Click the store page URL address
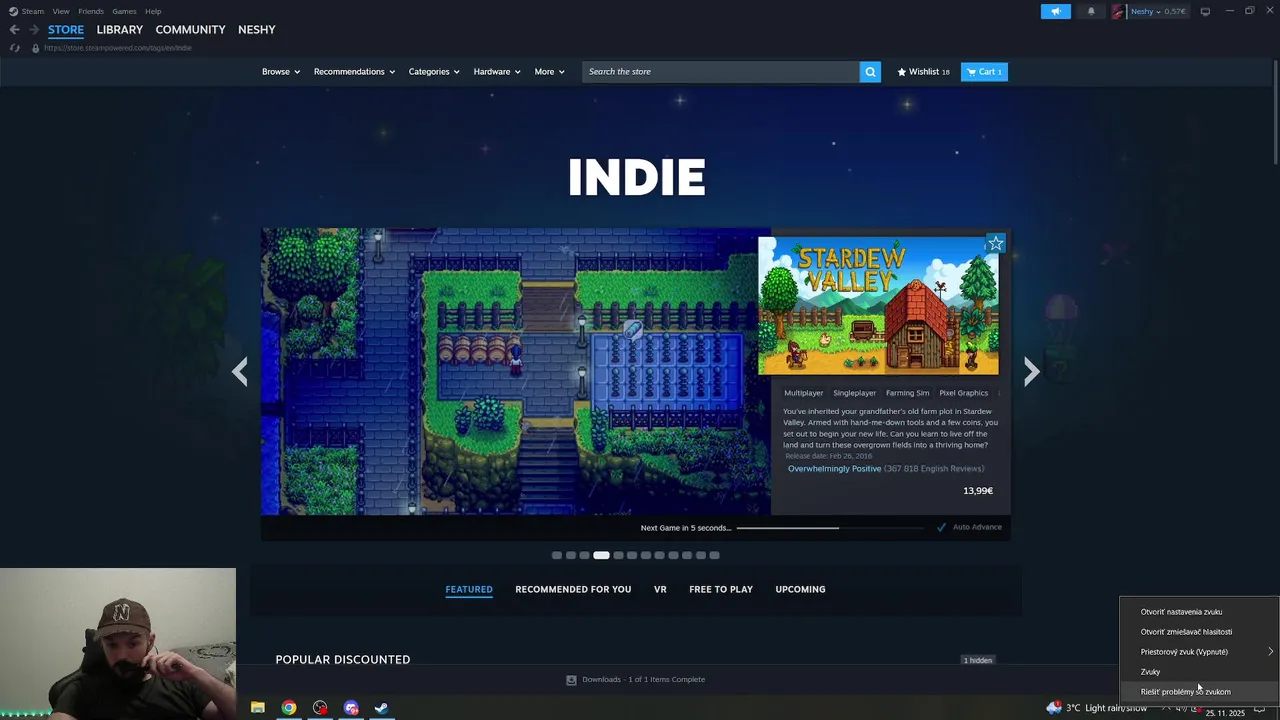This screenshot has height=720, width=1280. [x=118, y=48]
